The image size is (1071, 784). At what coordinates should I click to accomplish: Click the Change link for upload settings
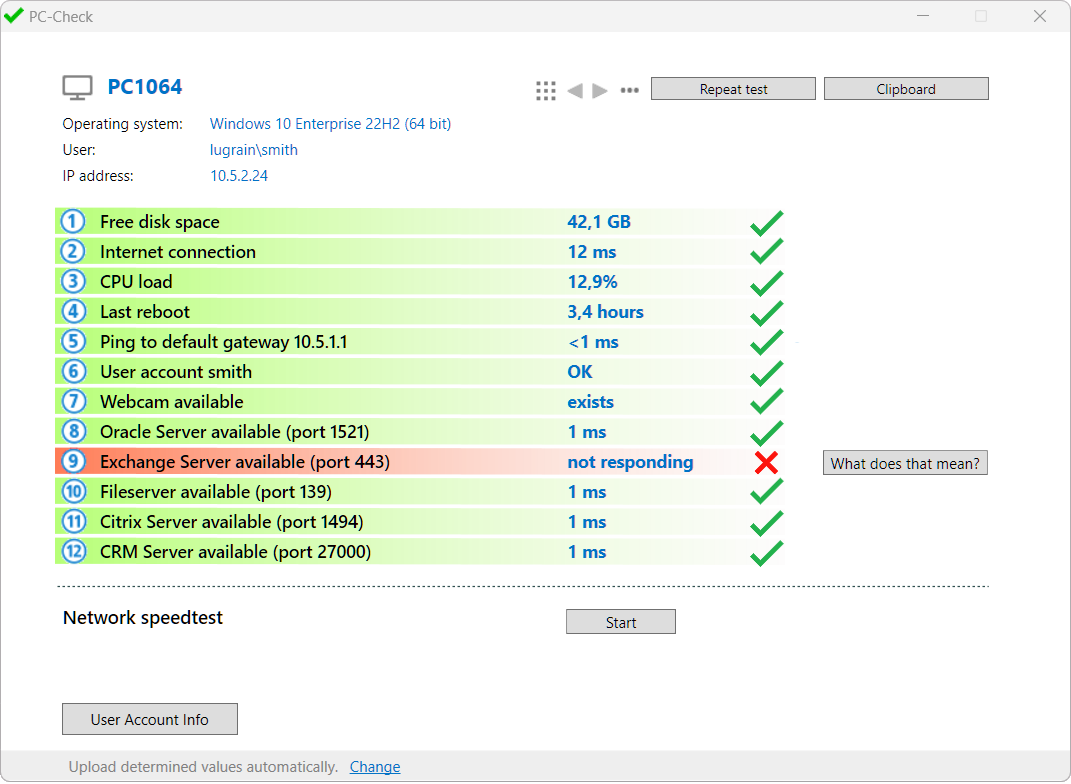[375, 767]
